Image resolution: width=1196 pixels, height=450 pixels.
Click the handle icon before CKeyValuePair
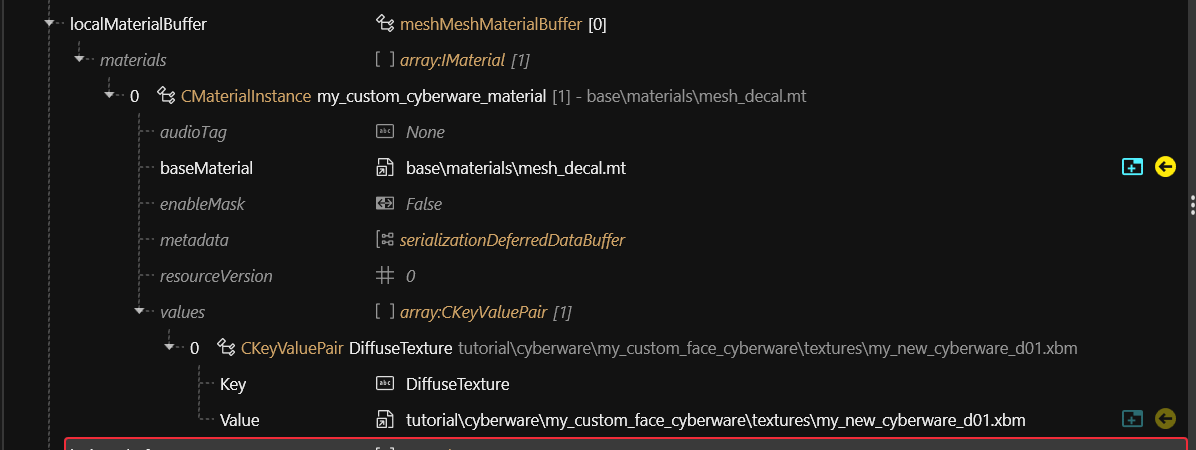226,348
